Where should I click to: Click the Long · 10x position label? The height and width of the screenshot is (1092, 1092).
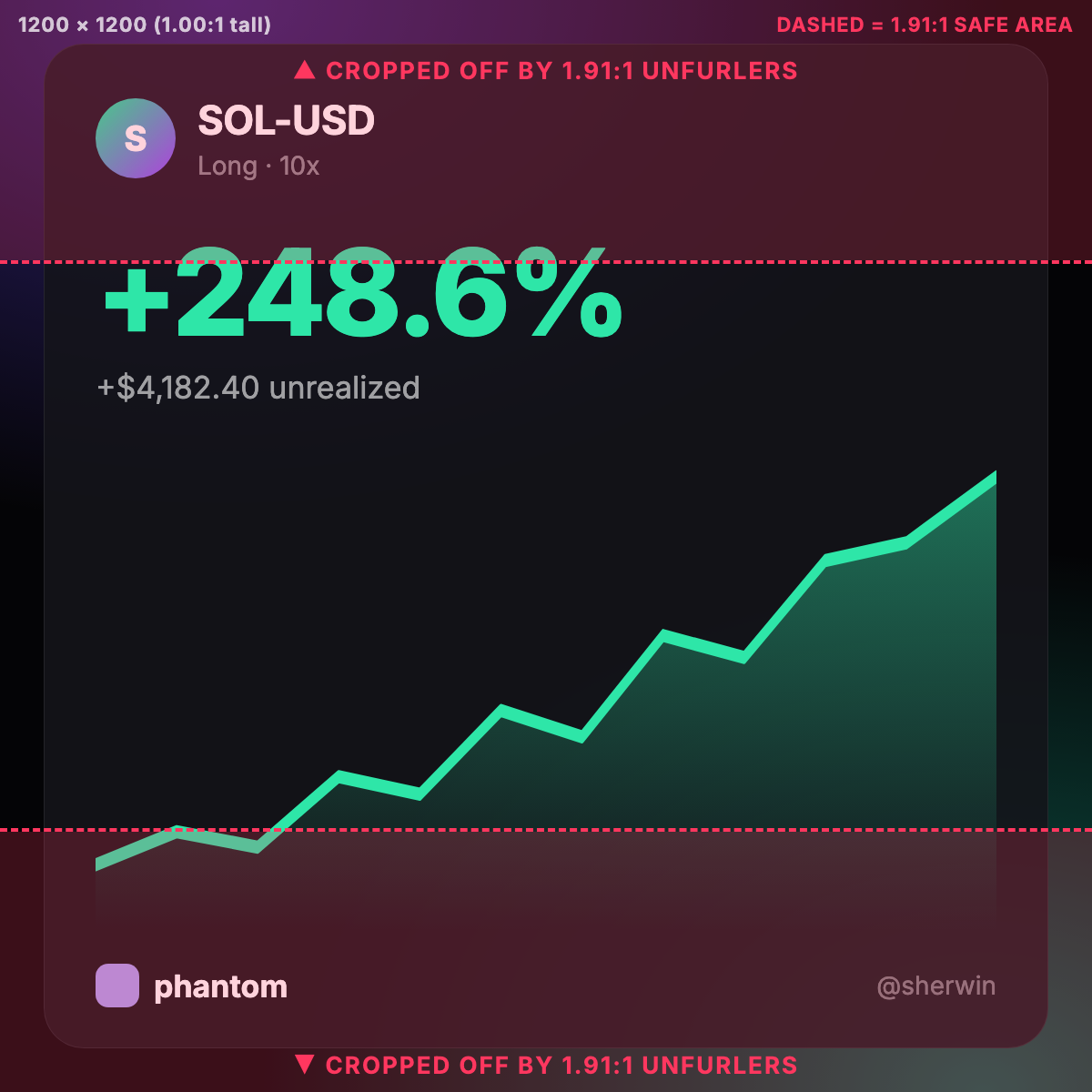[x=258, y=166]
